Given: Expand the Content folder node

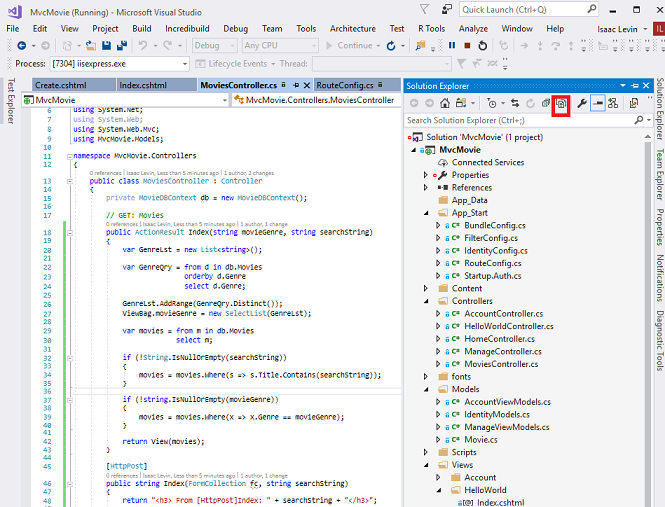Looking at the screenshot, I should (x=425, y=288).
